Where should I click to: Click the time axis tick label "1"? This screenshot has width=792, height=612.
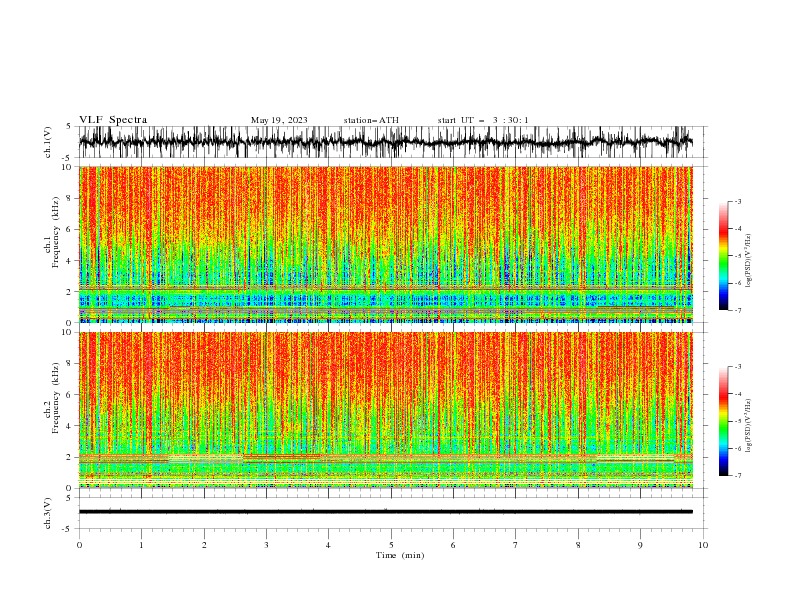click(x=141, y=545)
